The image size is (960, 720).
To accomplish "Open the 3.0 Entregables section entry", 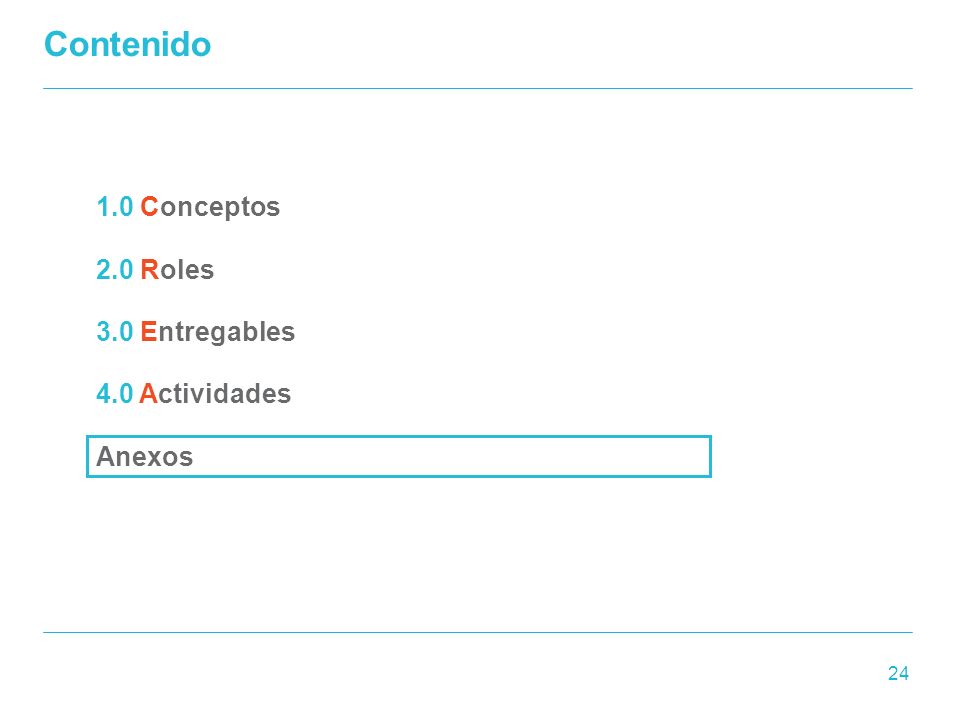I will pos(195,332).
